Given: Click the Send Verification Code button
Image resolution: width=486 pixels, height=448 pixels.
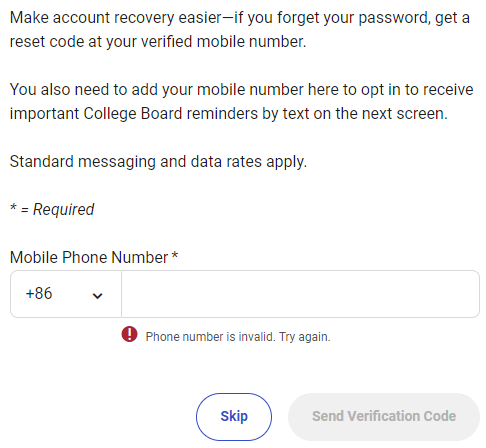Looking at the screenshot, I should [x=384, y=417].
